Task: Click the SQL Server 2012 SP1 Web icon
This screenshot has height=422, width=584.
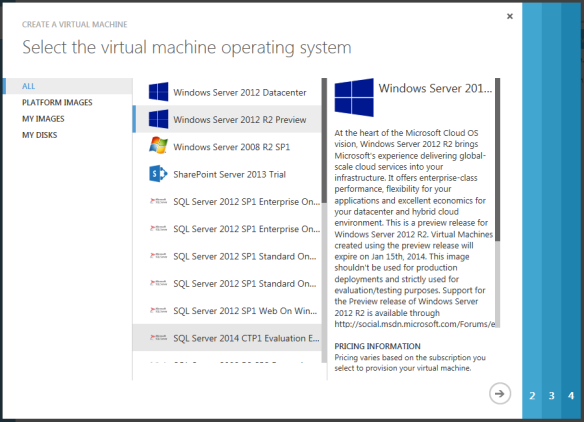Action: (x=158, y=310)
